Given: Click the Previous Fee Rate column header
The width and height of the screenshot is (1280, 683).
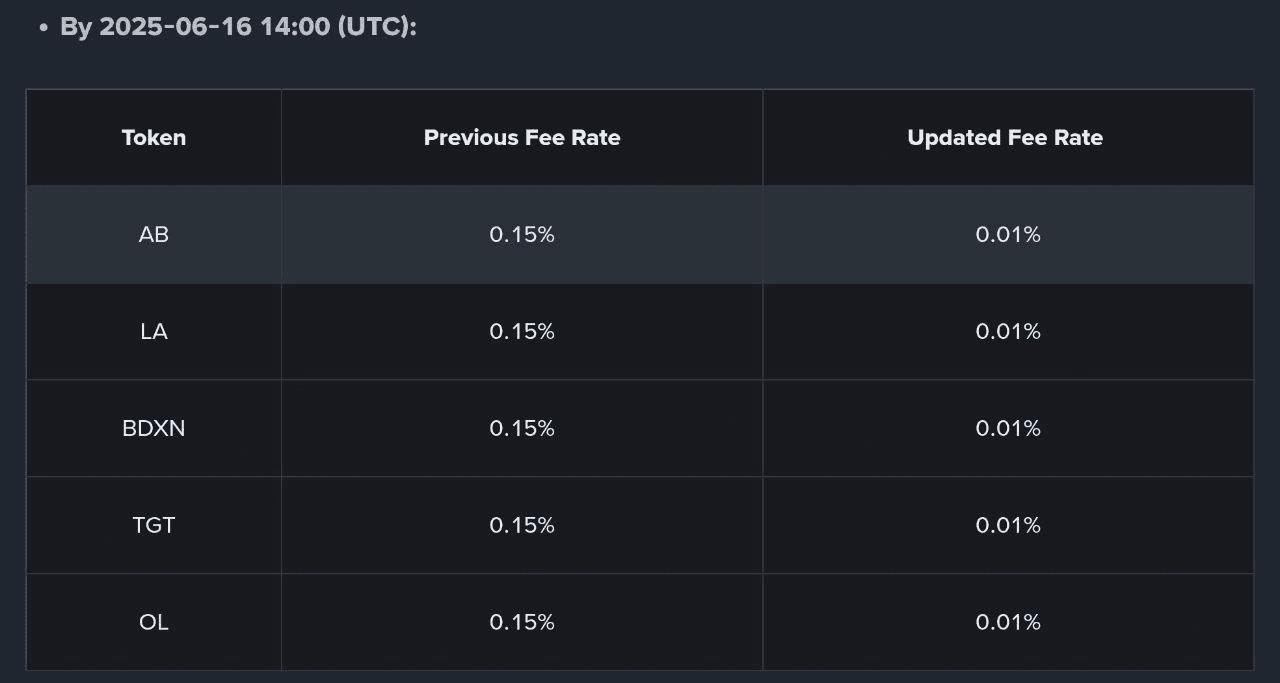Looking at the screenshot, I should (x=522, y=138).
